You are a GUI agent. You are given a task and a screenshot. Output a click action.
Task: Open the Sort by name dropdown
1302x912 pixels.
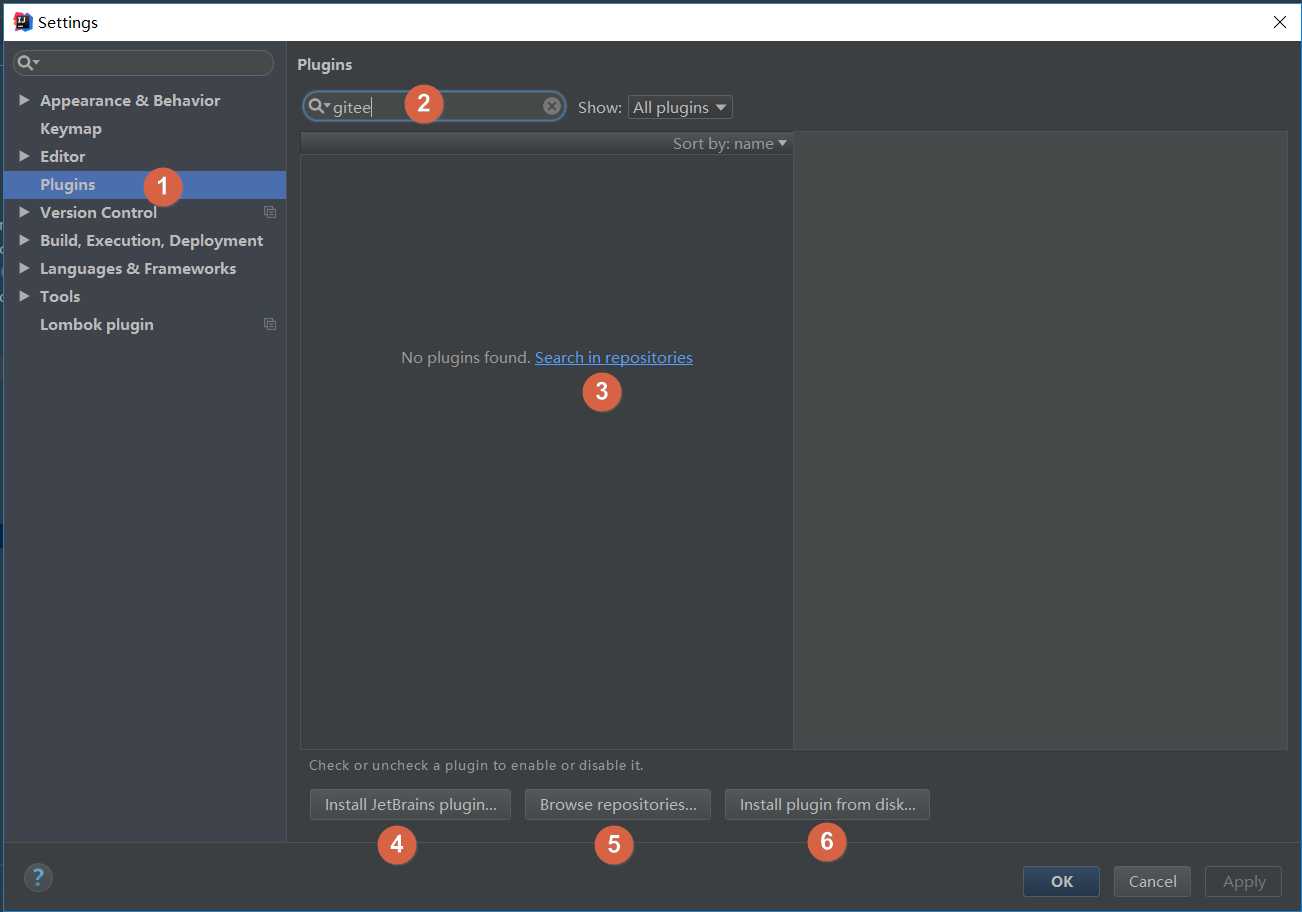pyautogui.click(x=730, y=143)
